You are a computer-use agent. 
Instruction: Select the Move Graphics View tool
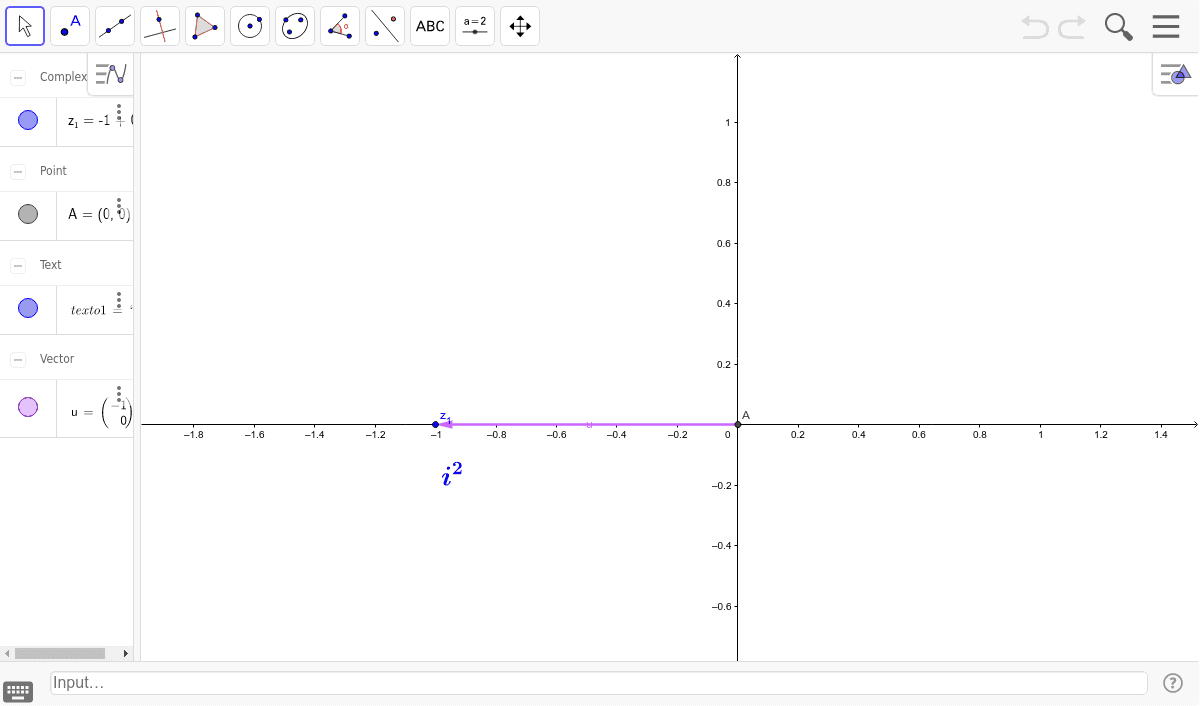click(520, 26)
